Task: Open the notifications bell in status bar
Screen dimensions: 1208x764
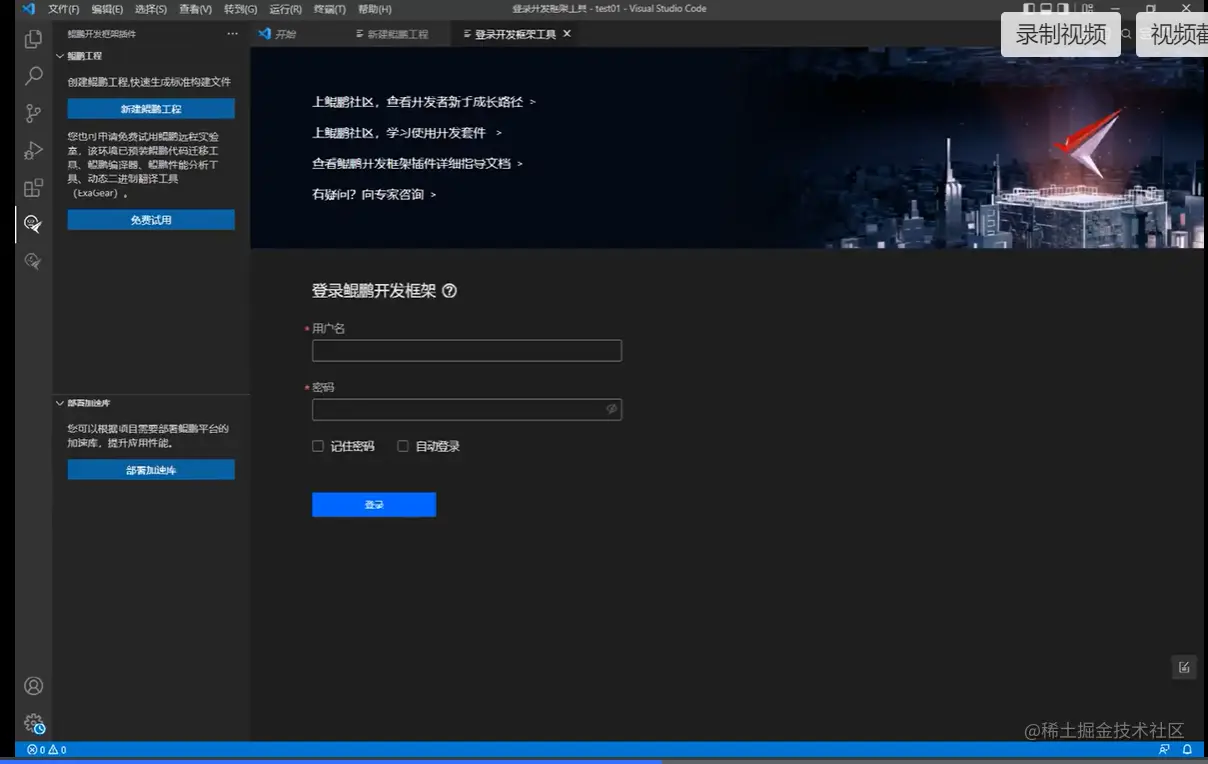Action: pyautogui.click(x=1188, y=749)
